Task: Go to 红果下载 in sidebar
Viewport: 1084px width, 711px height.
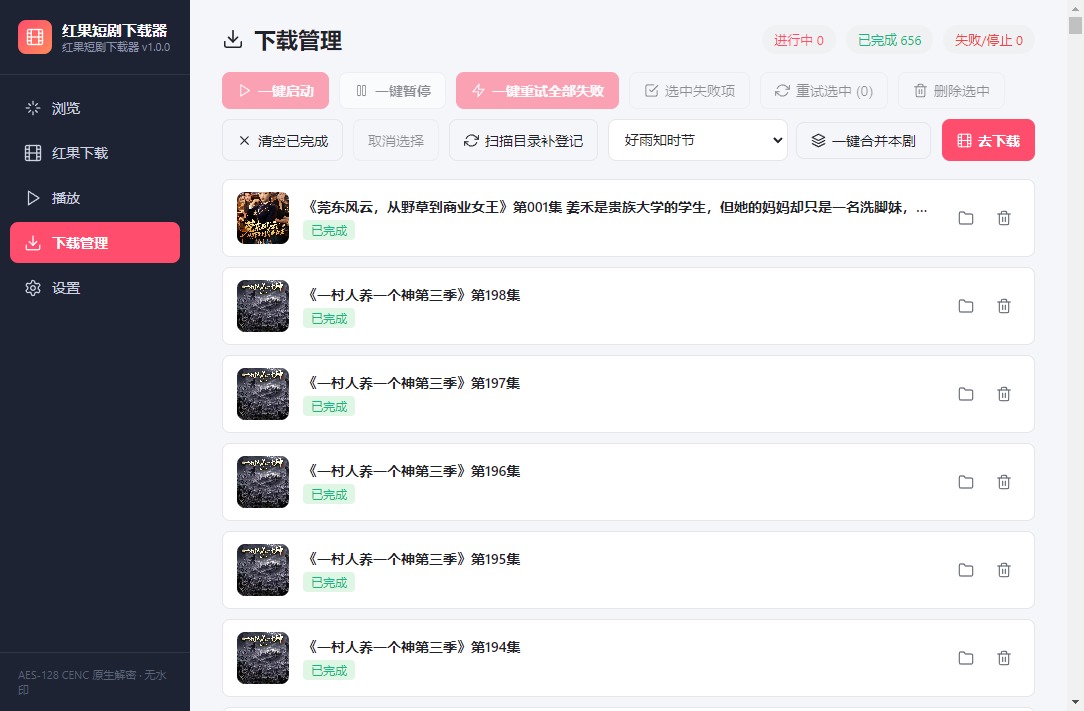Action: (x=95, y=153)
